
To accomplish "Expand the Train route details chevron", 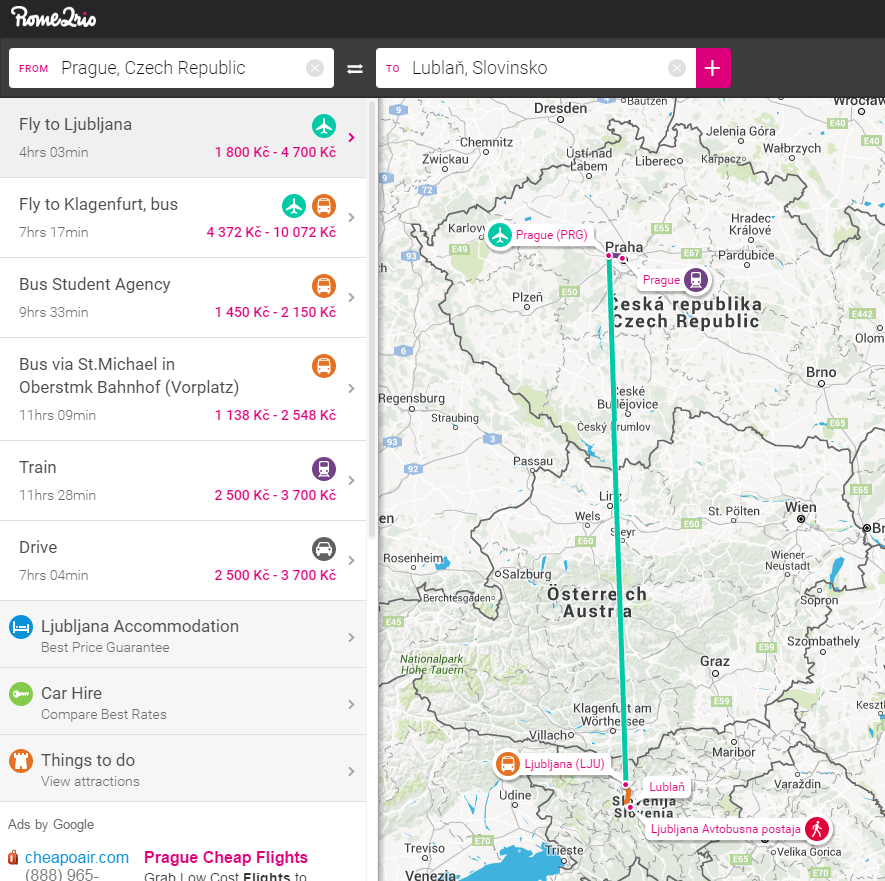I will tap(351, 480).
